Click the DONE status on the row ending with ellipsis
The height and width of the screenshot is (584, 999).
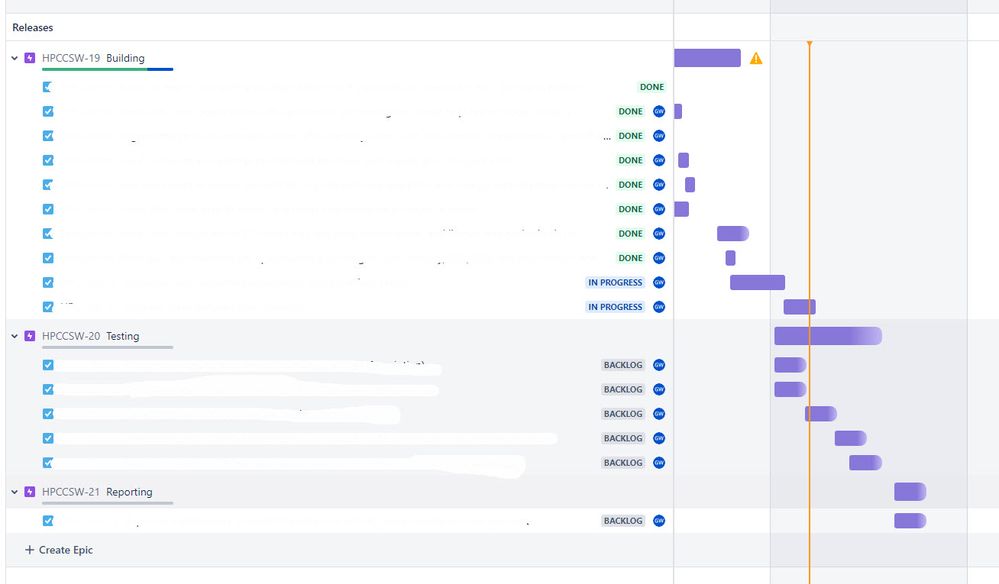[630, 136]
